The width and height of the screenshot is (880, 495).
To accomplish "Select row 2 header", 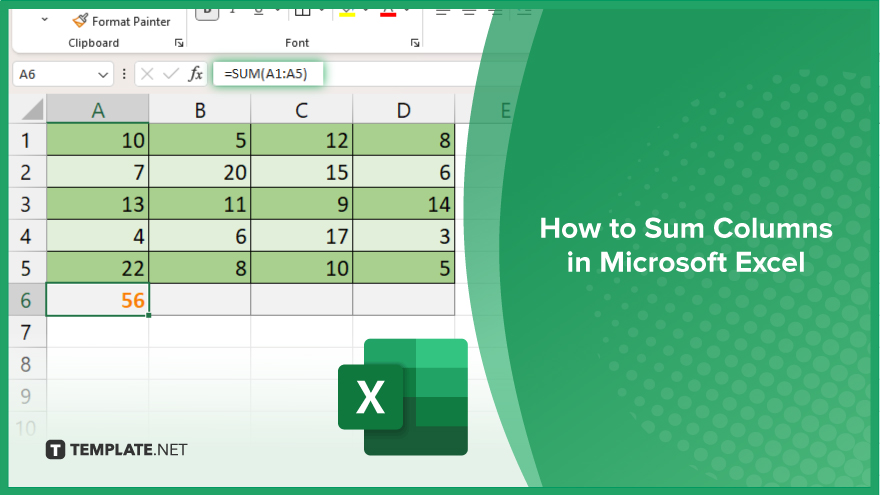I will pos(27,172).
